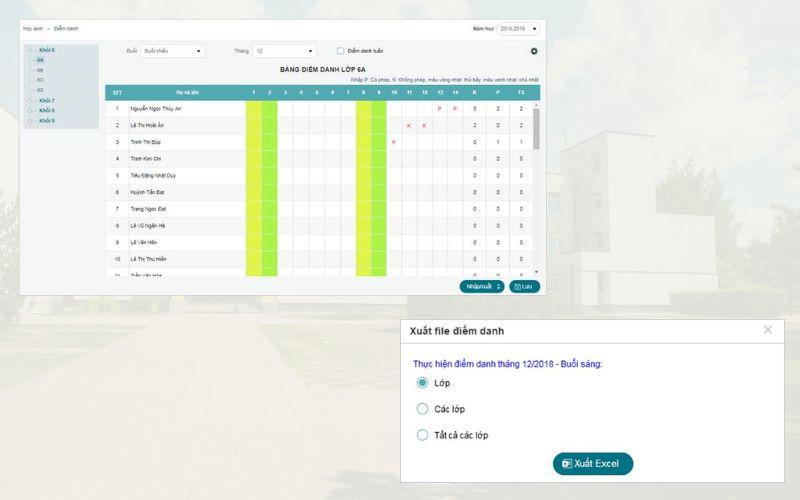Open the Buổi chiều session dropdown

pyautogui.click(x=172, y=51)
